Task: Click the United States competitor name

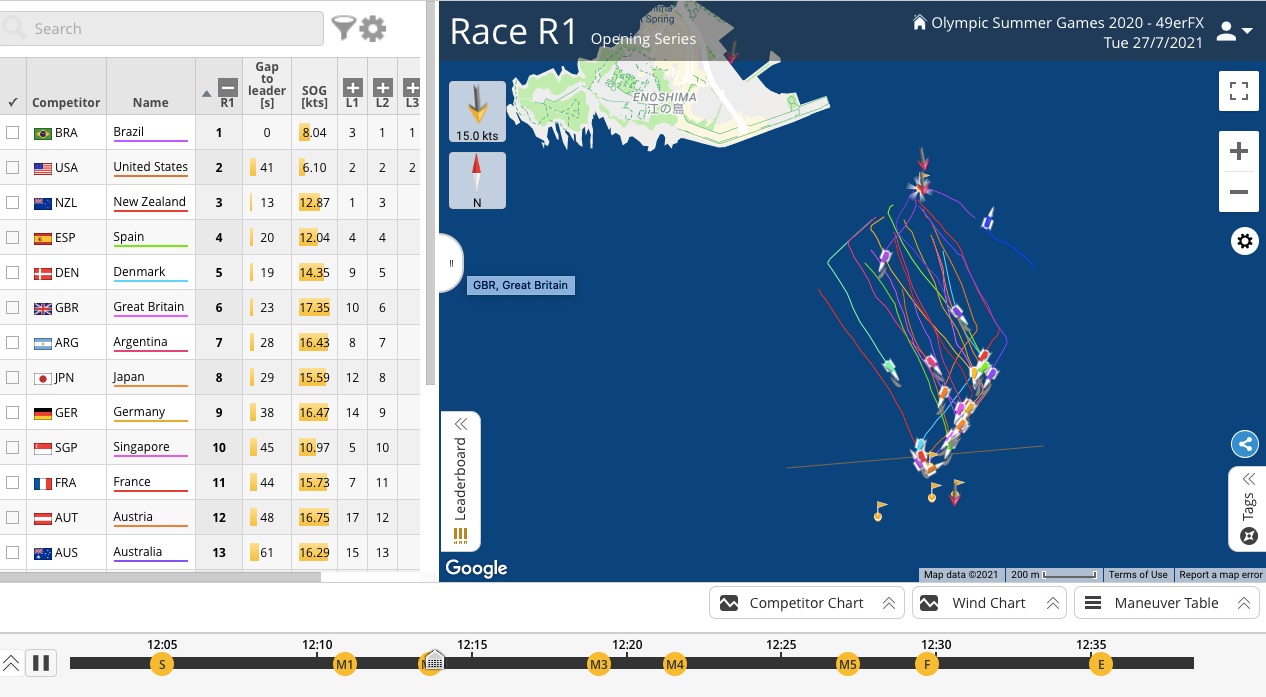Action: (x=150, y=167)
